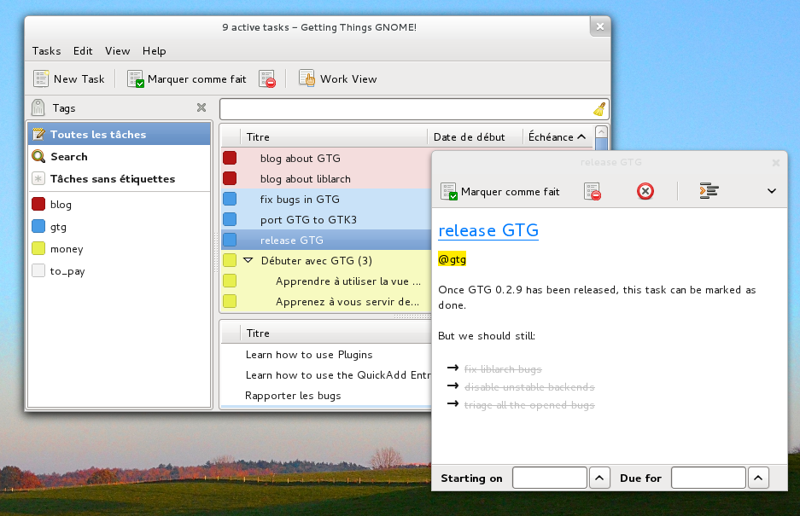Image resolution: width=800 pixels, height=516 pixels.
Task: Click the insert subtask icon in editor
Action: coord(709,191)
